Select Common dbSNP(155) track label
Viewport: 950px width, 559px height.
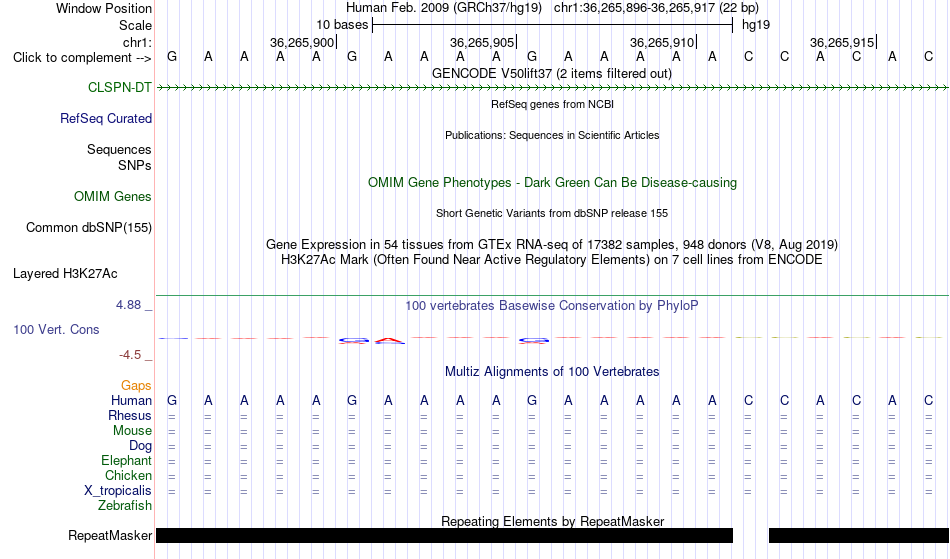(89, 228)
